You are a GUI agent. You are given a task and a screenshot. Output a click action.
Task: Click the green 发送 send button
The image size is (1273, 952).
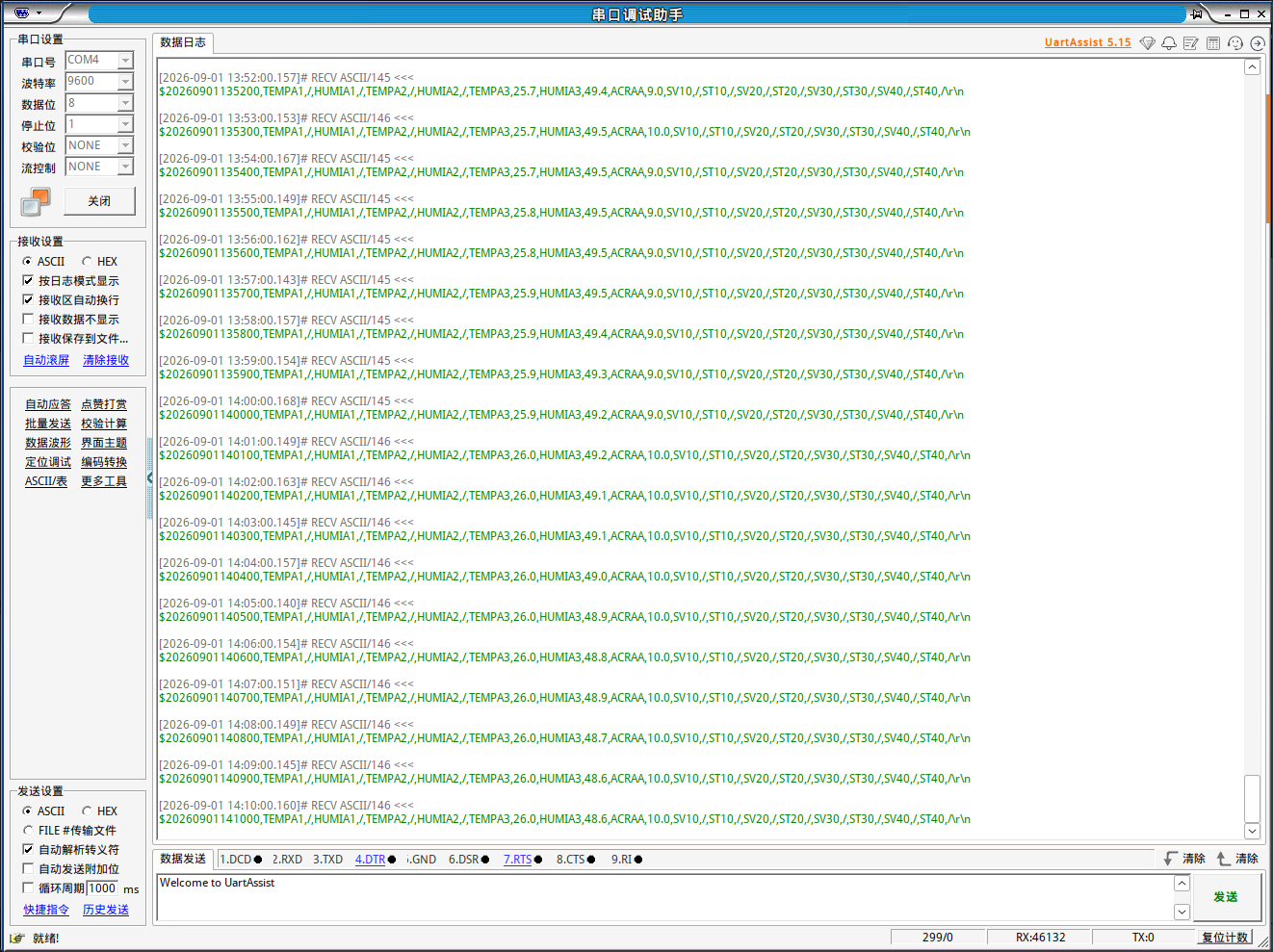(x=1226, y=897)
